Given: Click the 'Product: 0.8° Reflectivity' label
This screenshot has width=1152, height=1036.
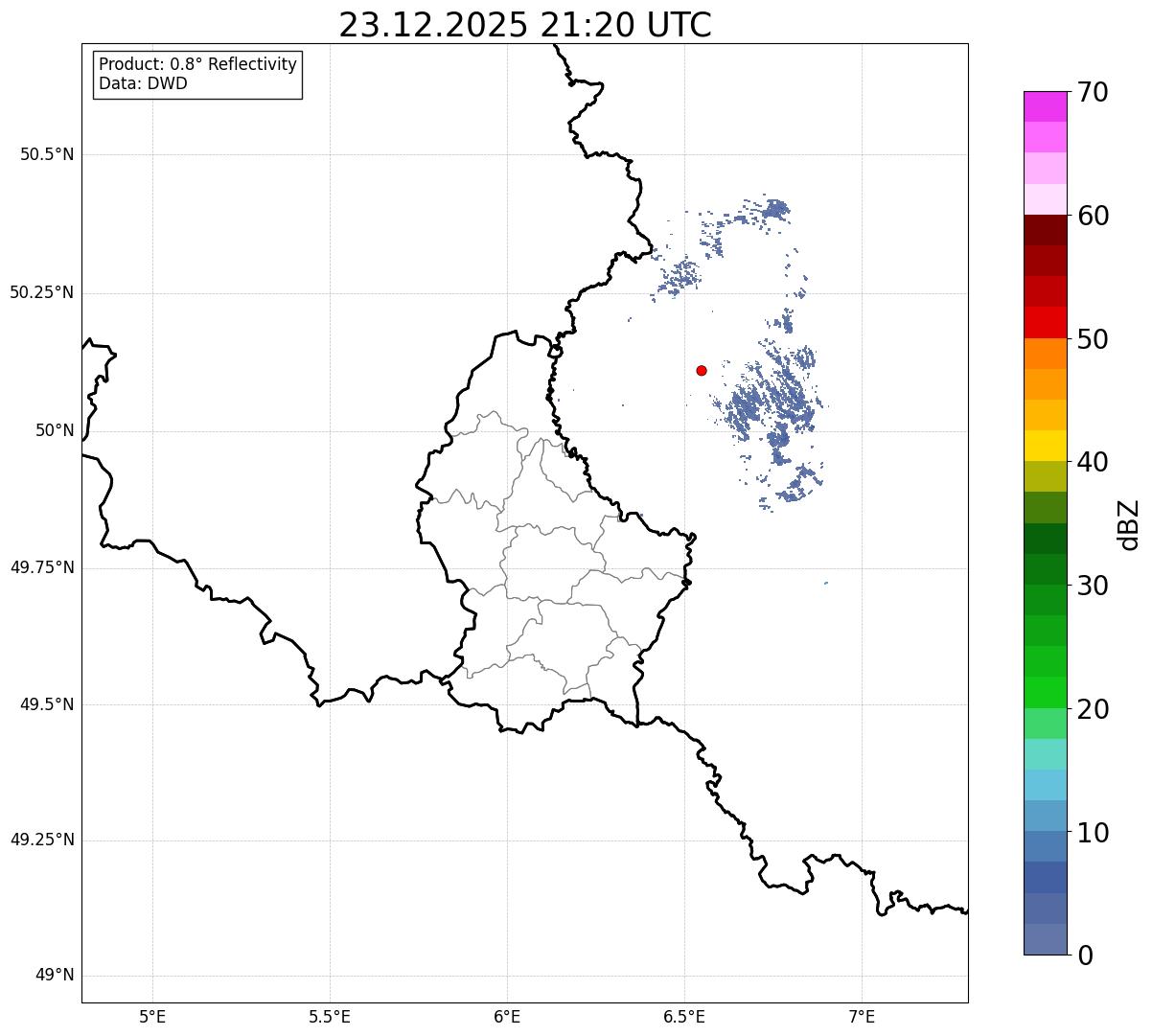Looking at the screenshot, I should 198,64.
